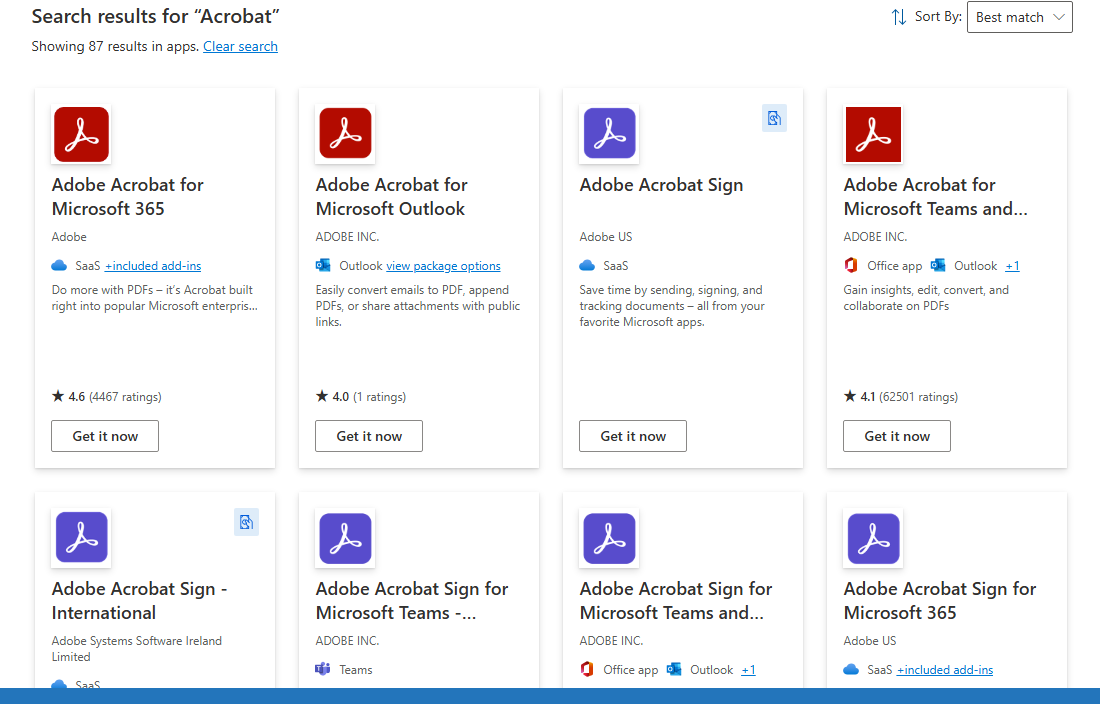Viewport: 1100px width, 704px height.
Task: Click SaaS cloud icon on Acrobat Sign for 365
Action: [851, 669]
